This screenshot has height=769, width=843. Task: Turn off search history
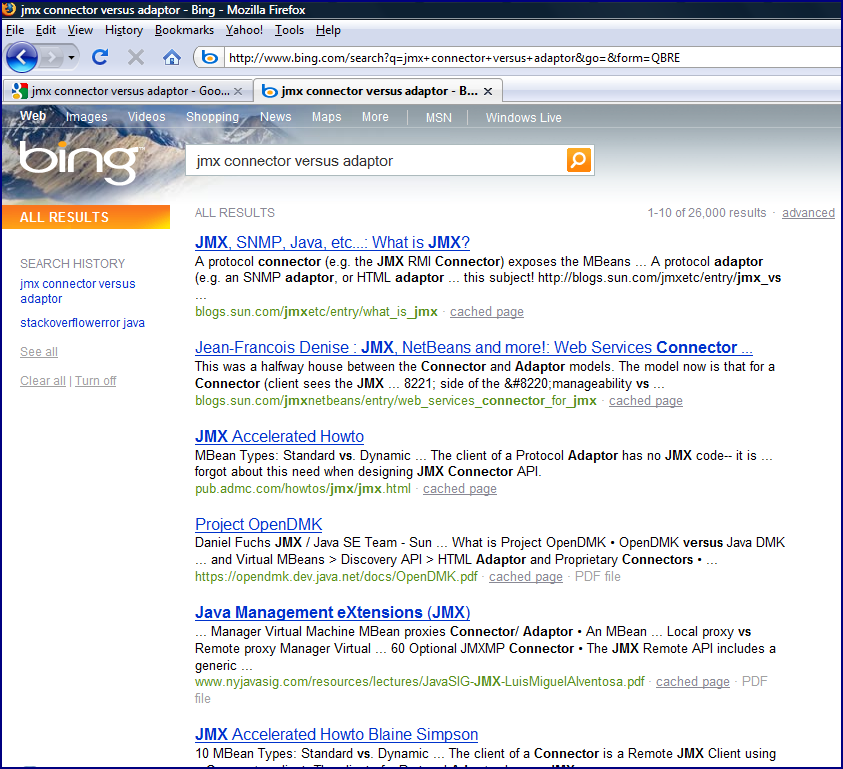[x=95, y=381]
